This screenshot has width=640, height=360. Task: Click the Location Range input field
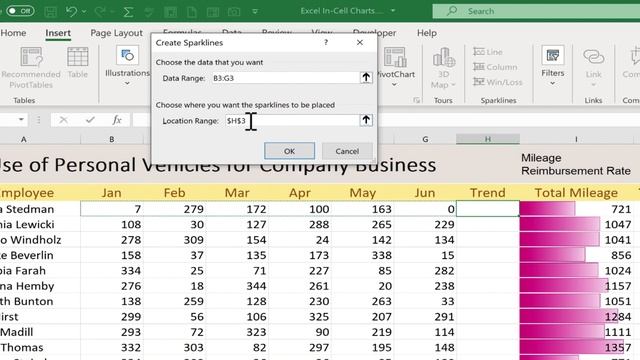pyautogui.click(x=292, y=120)
